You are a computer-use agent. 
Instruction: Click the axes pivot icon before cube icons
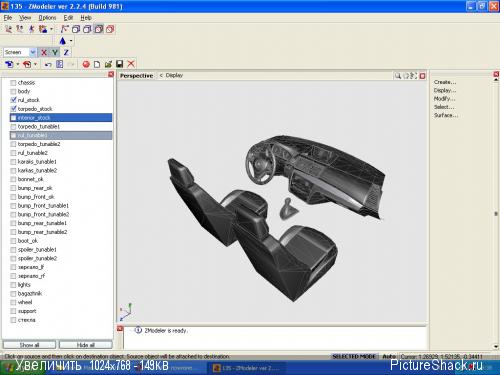point(64,29)
